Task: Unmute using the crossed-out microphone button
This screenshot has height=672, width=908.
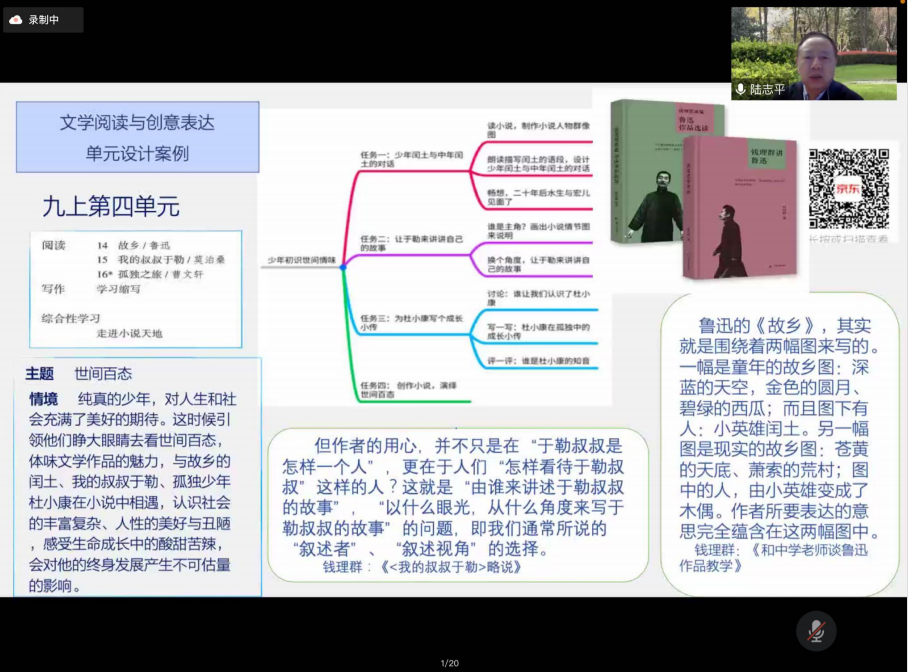Action: (816, 631)
